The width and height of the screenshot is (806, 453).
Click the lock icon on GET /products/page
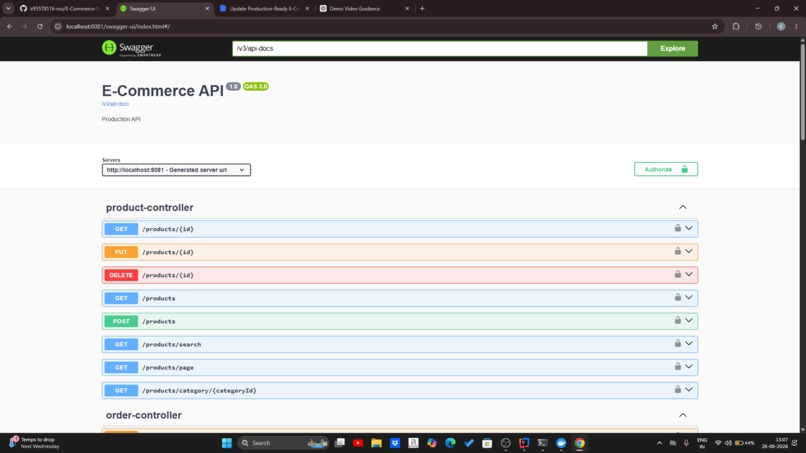pyautogui.click(x=677, y=367)
